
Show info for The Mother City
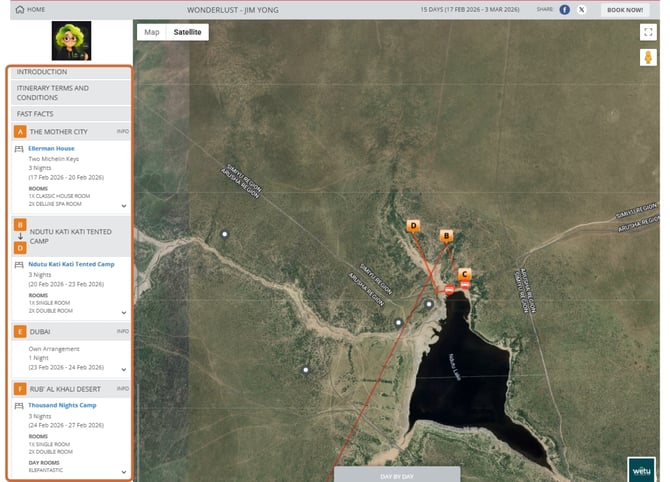pos(123,131)
